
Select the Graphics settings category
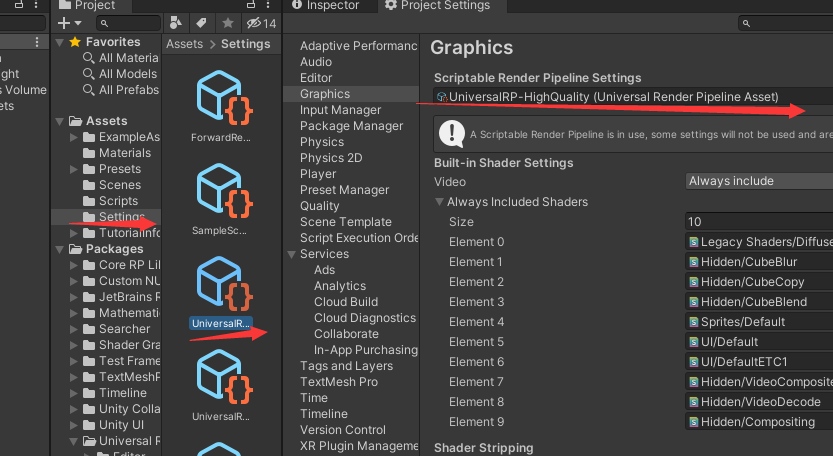pyautogui.click(x=351, y=94)
